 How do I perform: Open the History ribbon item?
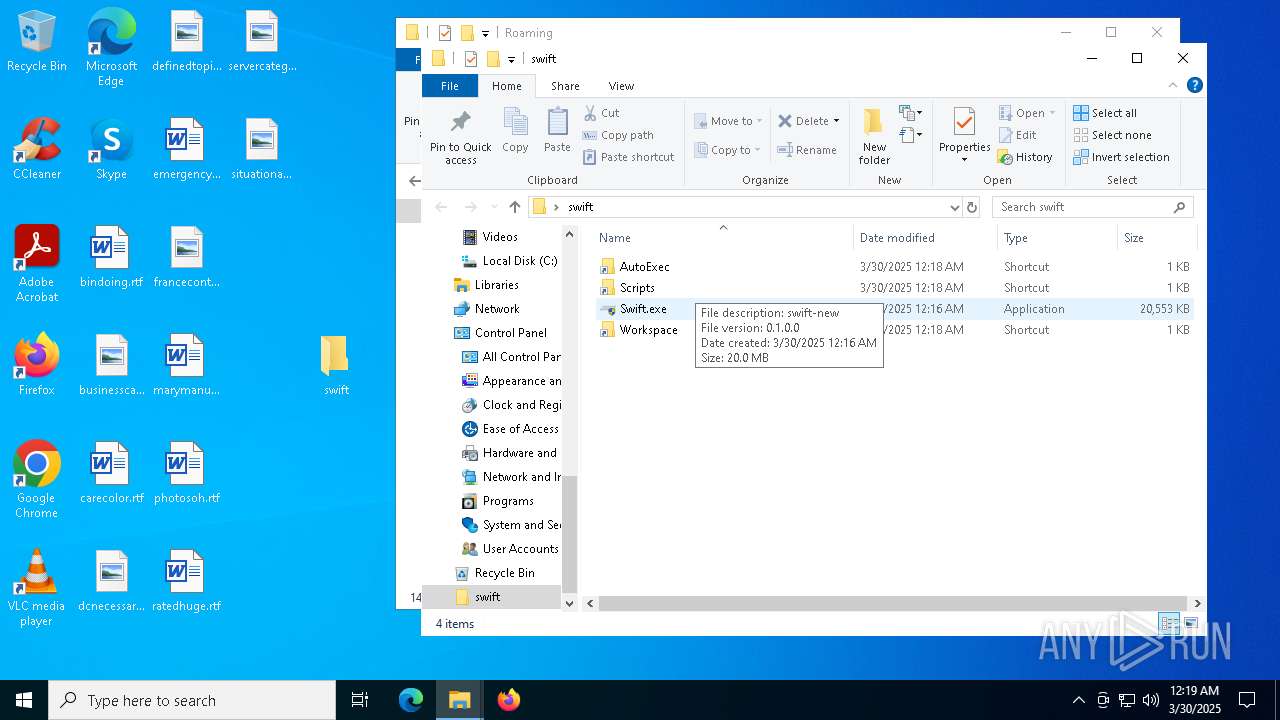tap(1025, 157)
